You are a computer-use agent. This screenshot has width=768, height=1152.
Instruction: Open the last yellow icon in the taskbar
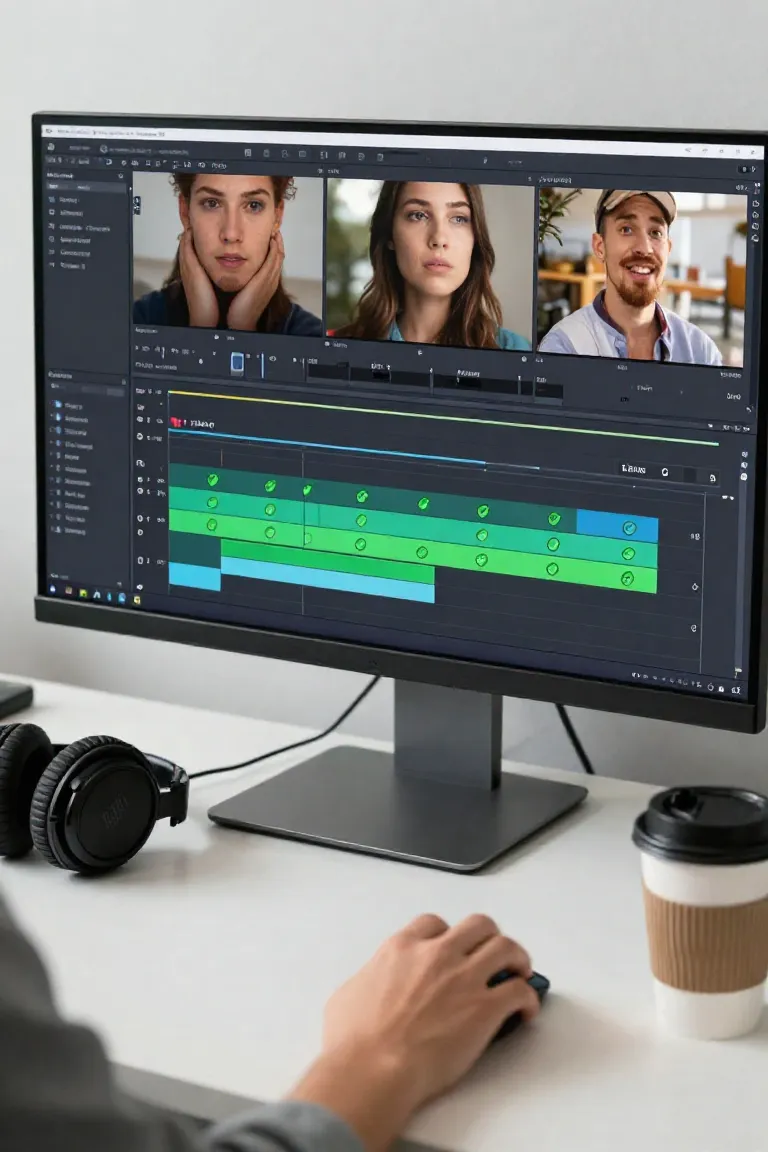point(137,600)
